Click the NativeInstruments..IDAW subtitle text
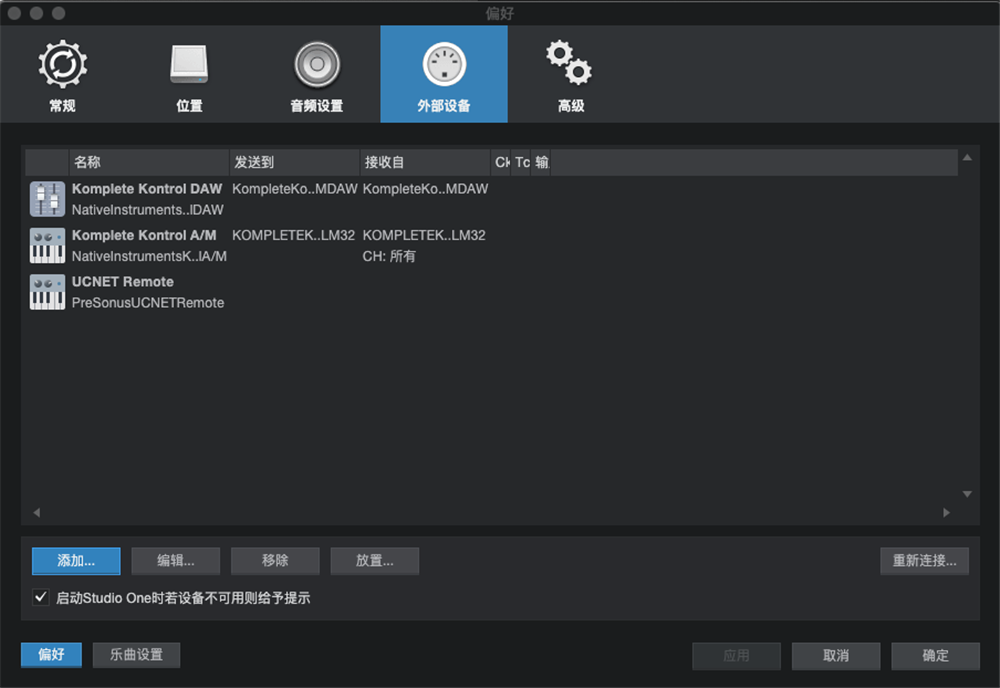The image size is (1000, 688). coord(148,210)
